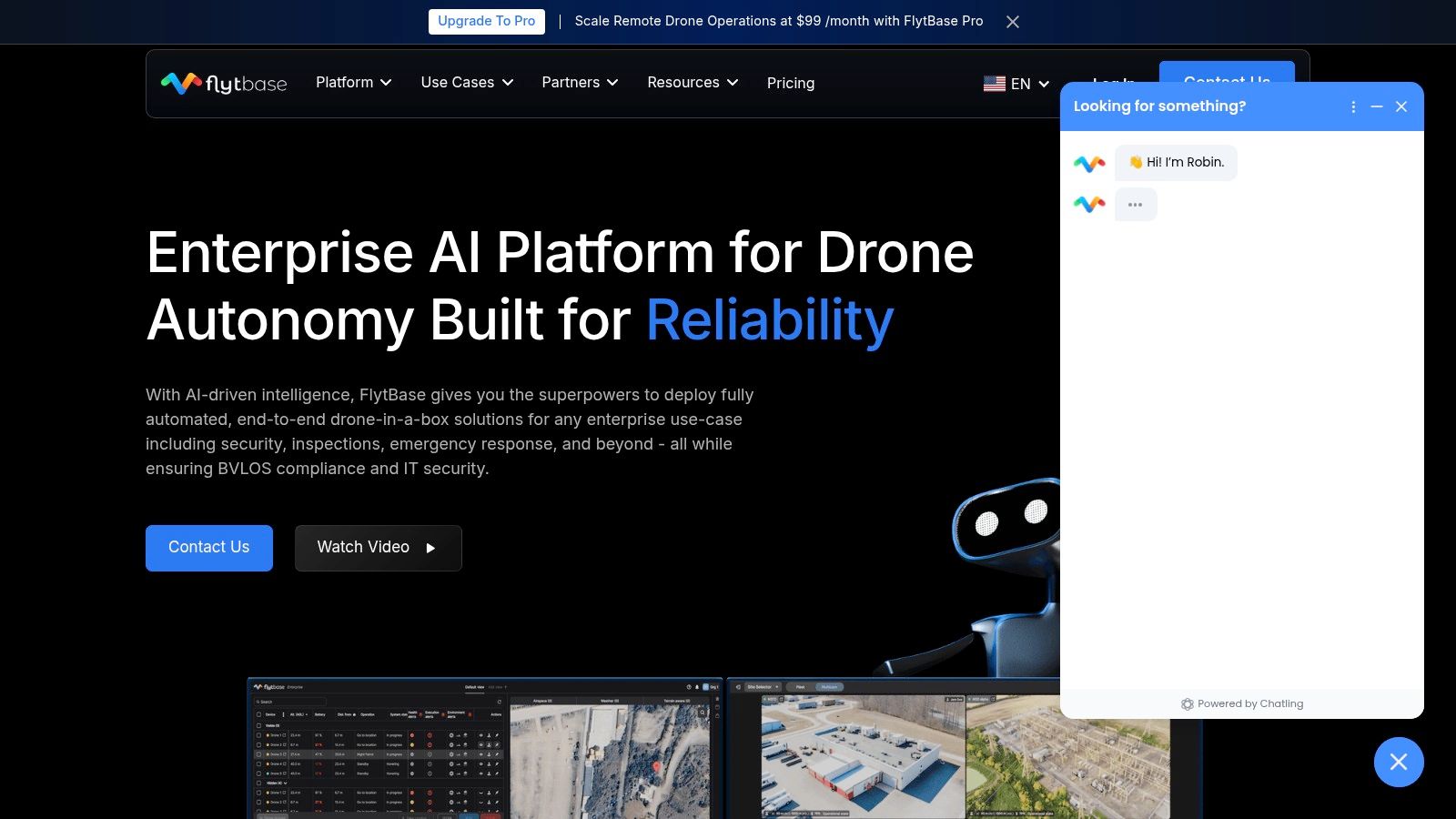Click the Looking for something? chat title
The width and height of the screenshot is (1456, 819).
point(1159,106)
